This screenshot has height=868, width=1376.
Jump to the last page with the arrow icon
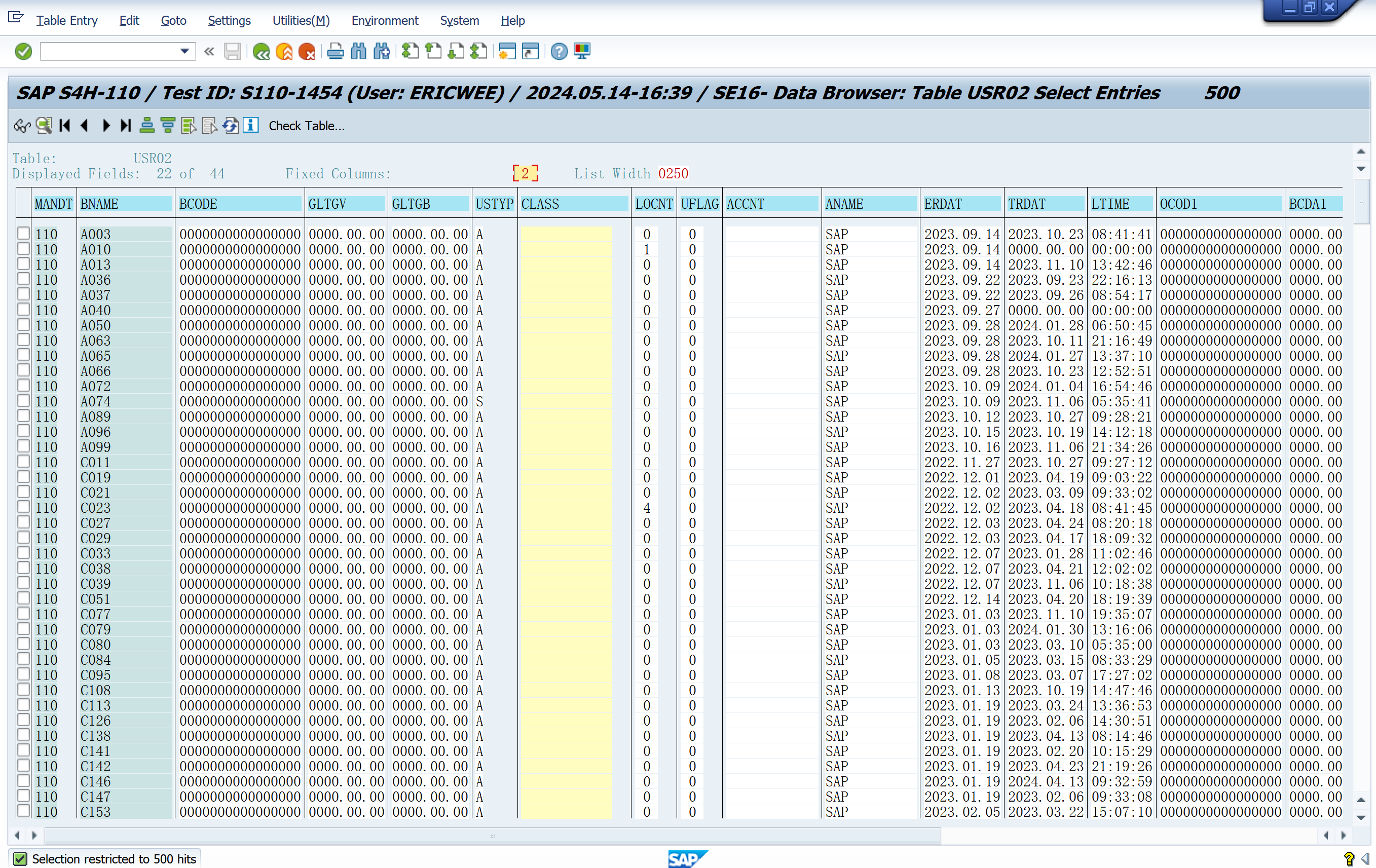coord(126,126)
